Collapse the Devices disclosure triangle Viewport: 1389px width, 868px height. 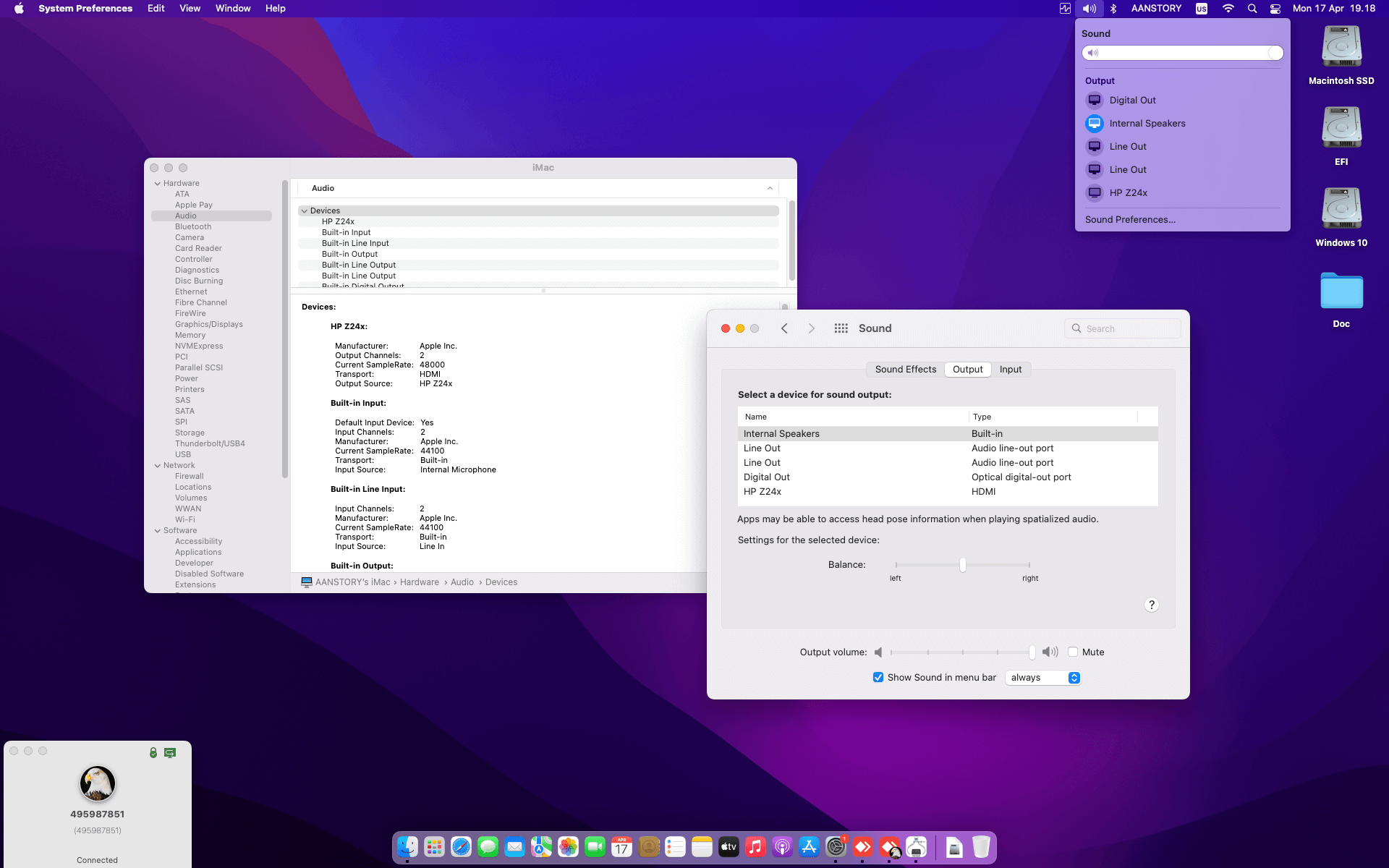[305, 210]
